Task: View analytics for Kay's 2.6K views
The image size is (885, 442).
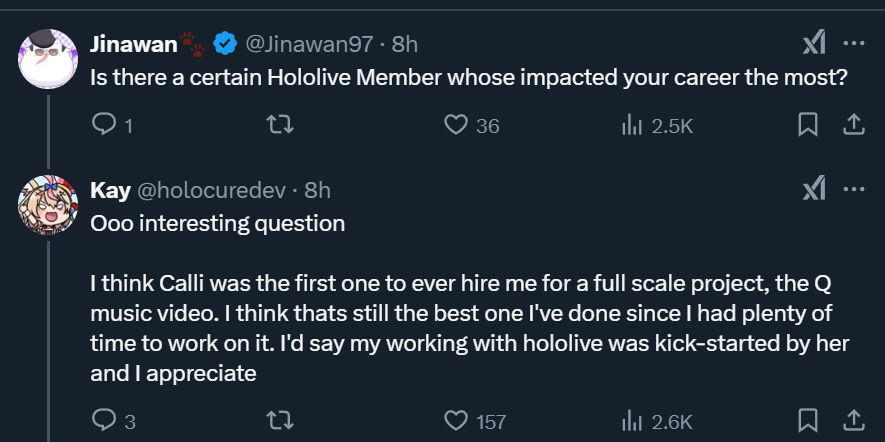Action: pos(632,421)
